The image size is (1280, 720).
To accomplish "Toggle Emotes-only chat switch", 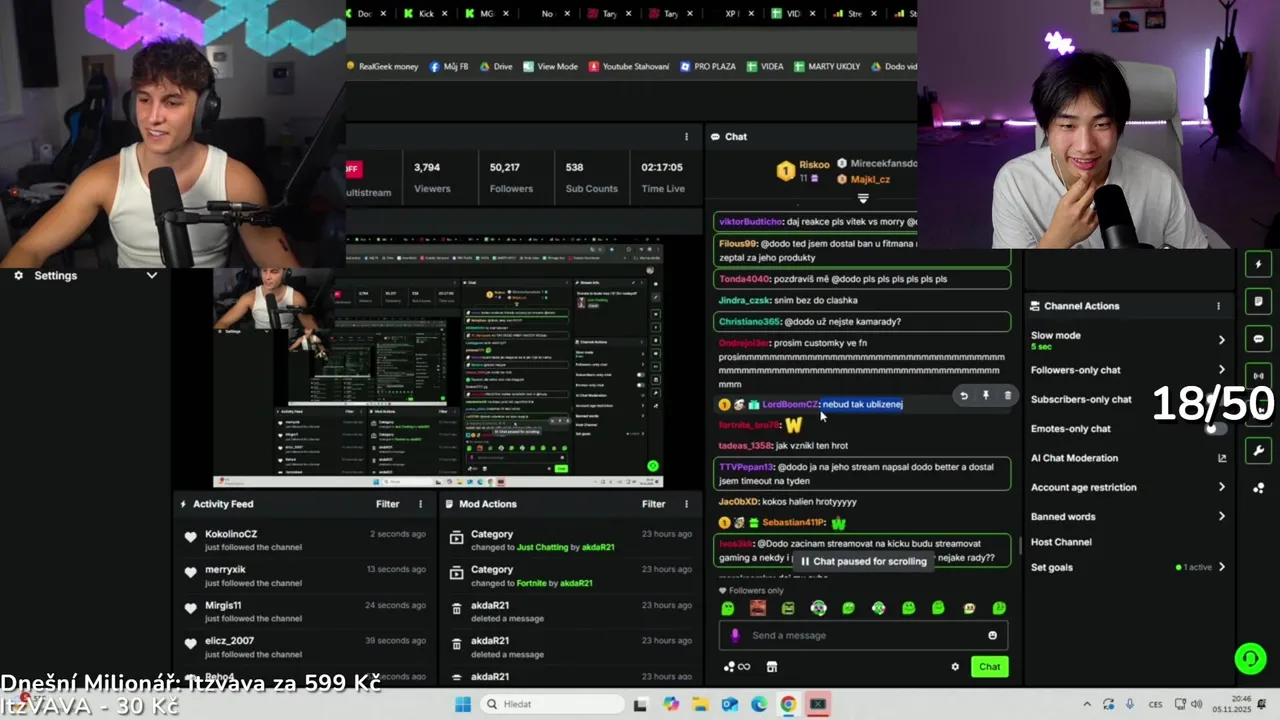I will click(1215, 428).
